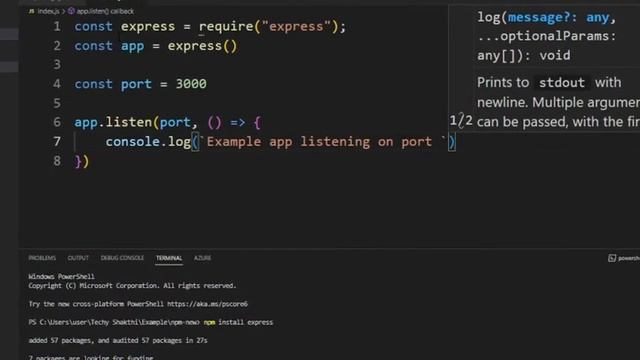Viewport: 640px width, 360px height.
Task: Click the npm install express command in terminal
Action: (238, 322)
